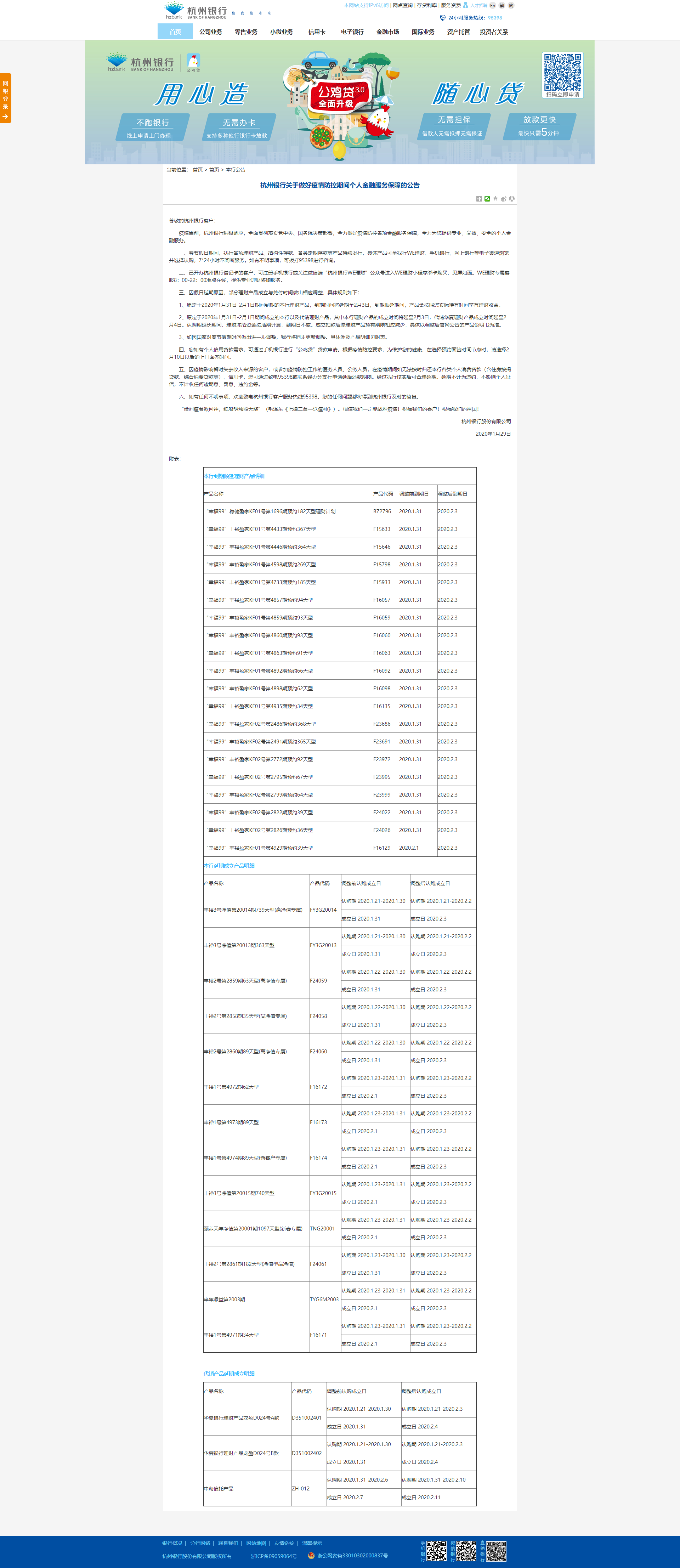Open the 国际业务 menu

click(x=423, y=32)
